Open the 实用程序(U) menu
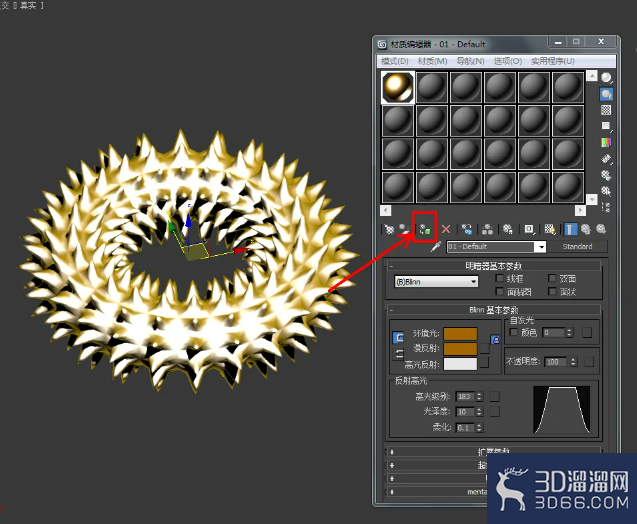 [x=552, y=61]
